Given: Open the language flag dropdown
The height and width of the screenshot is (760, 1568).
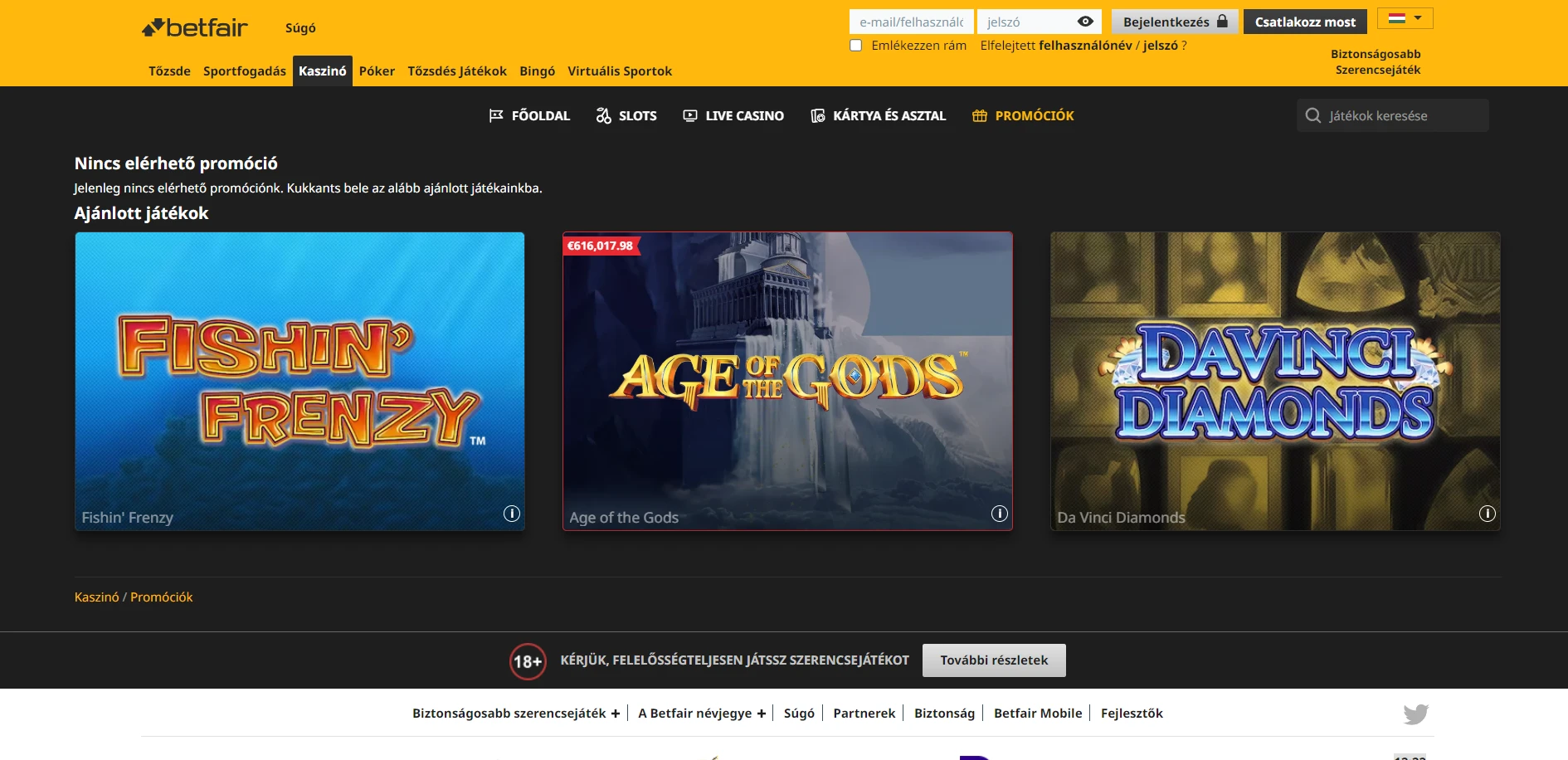Looking at the screenshot, I should [1405, 18].
